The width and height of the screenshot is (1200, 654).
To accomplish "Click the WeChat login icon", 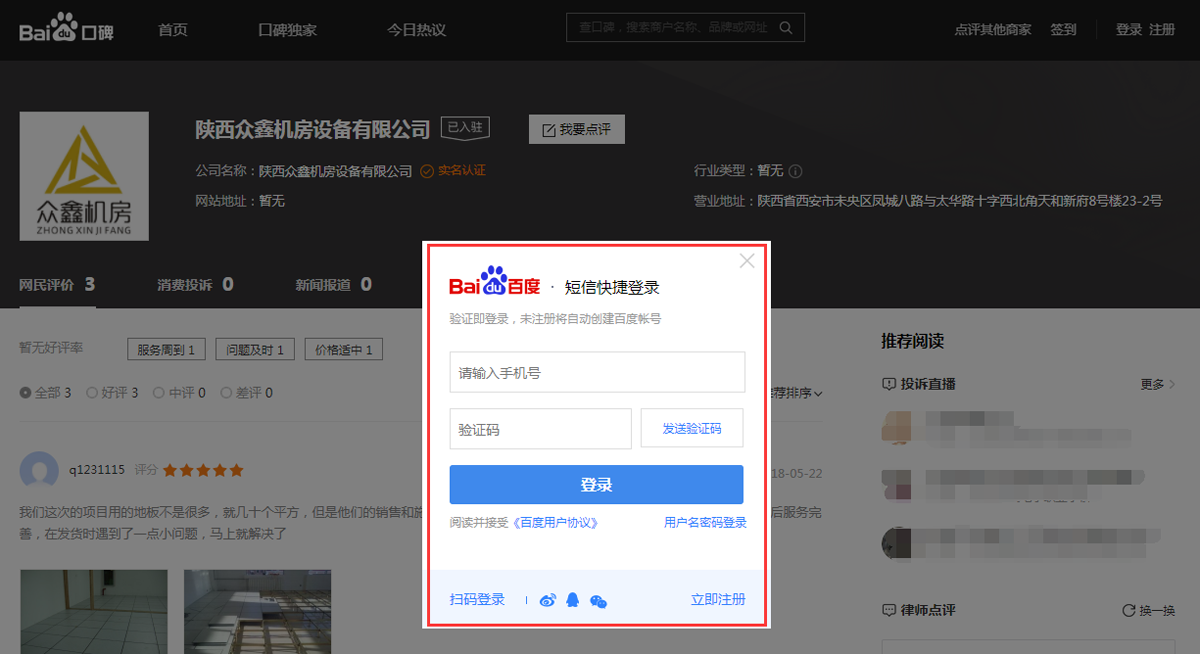I will pos(598,601).
